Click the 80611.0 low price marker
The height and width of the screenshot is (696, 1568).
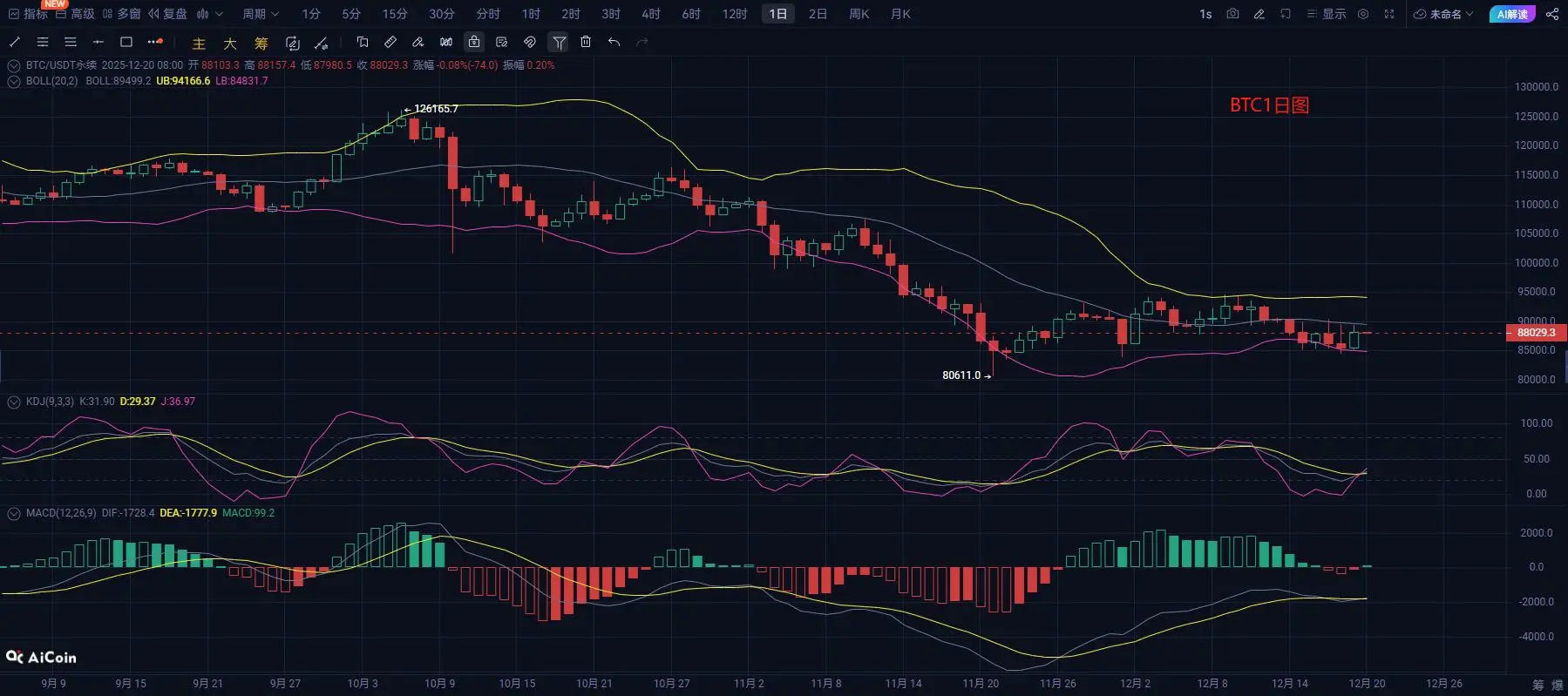pyautogui.click(x=961, y=375)
